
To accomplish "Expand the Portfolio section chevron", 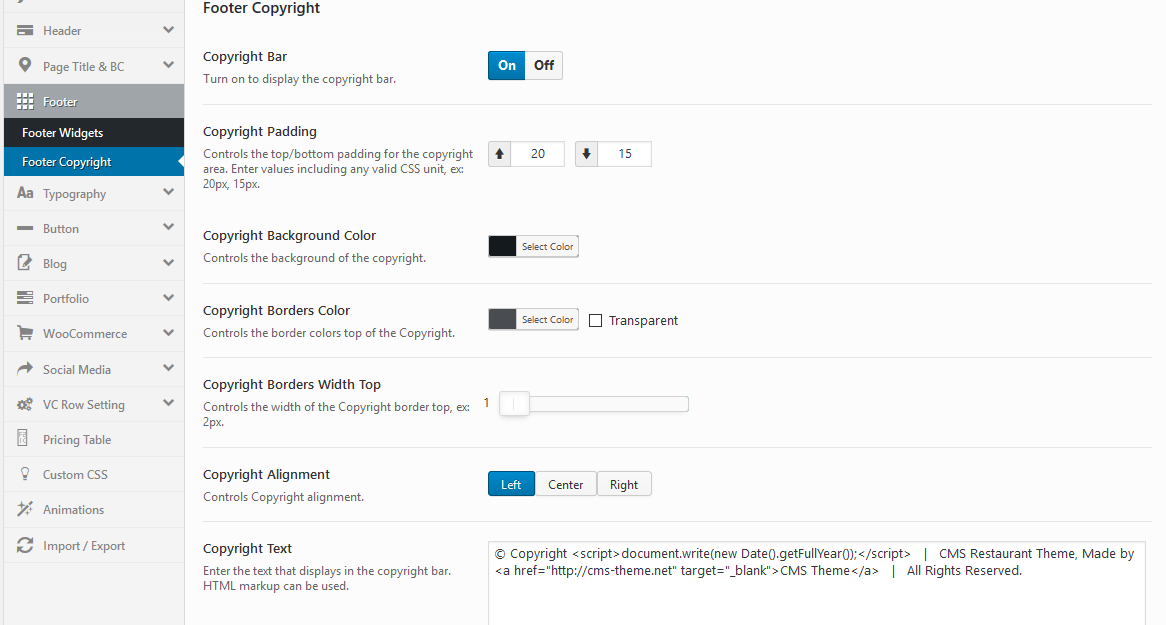I will click(x=168, y=298).
